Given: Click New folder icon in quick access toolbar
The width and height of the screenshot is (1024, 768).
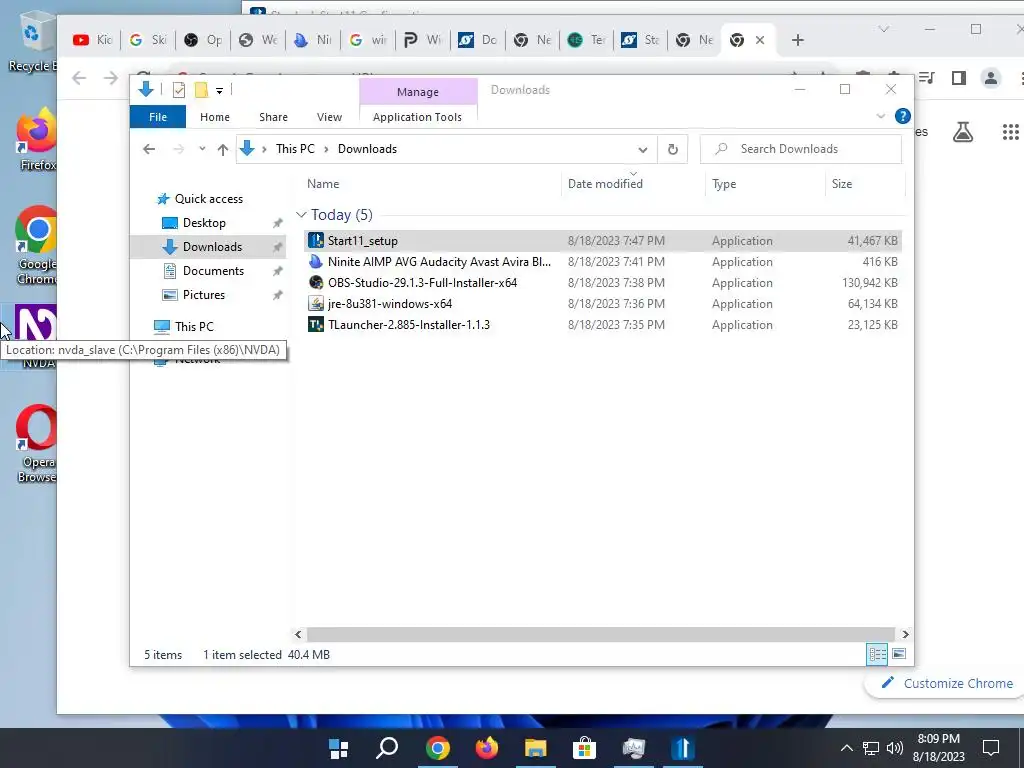Looking at the screenshot, I should click(x=201, y=90).
